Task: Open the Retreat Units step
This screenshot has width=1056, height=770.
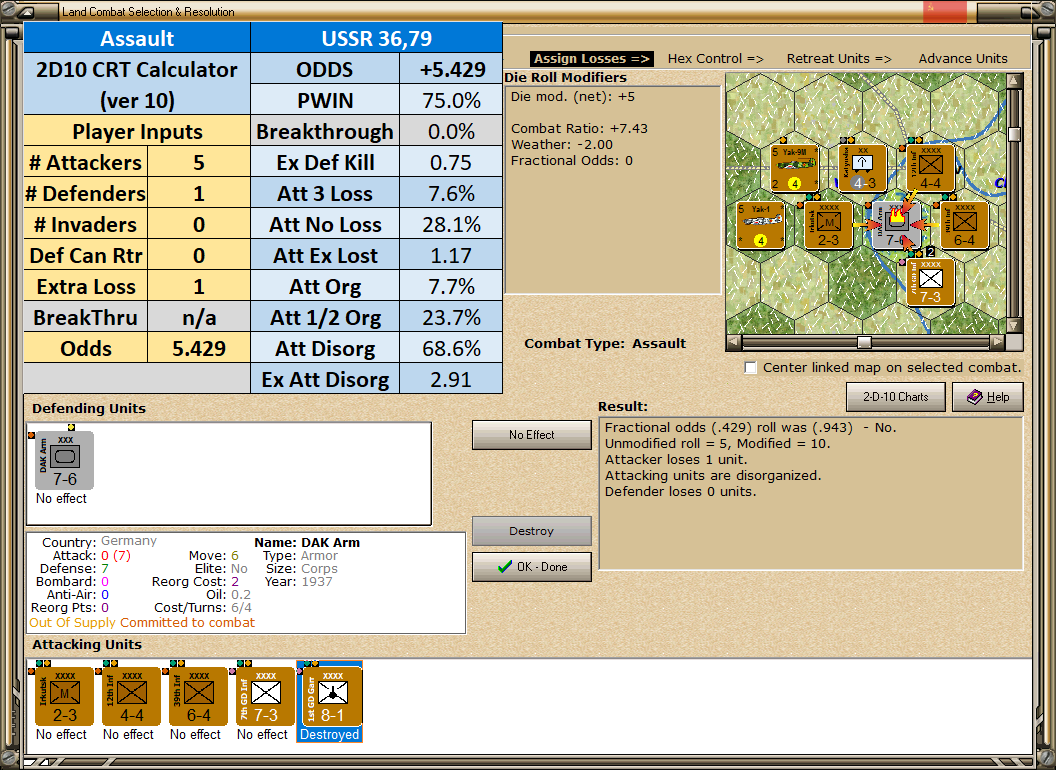Action: click(839, 59)
